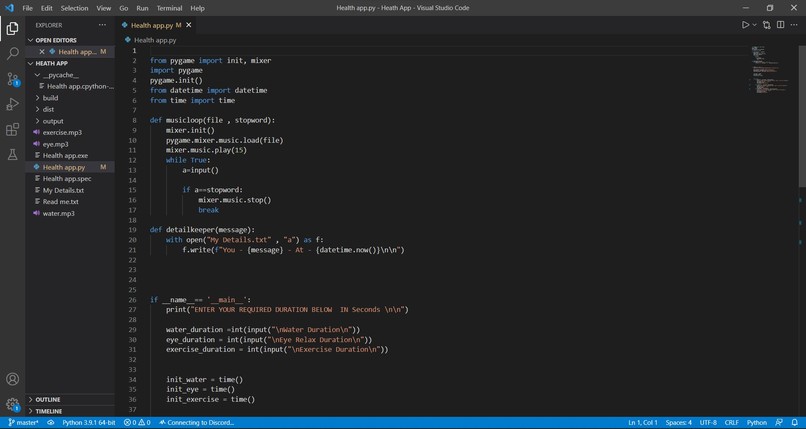Open notifications bell in status bar
The height and width of the screenshot is (429, 806).
coord(794,422)
